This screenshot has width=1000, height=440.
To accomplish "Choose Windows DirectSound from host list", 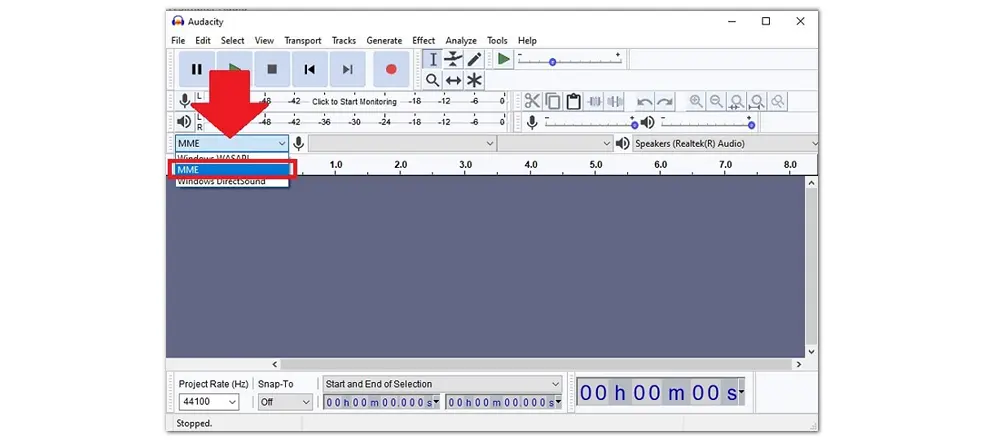I will [232, 181].
